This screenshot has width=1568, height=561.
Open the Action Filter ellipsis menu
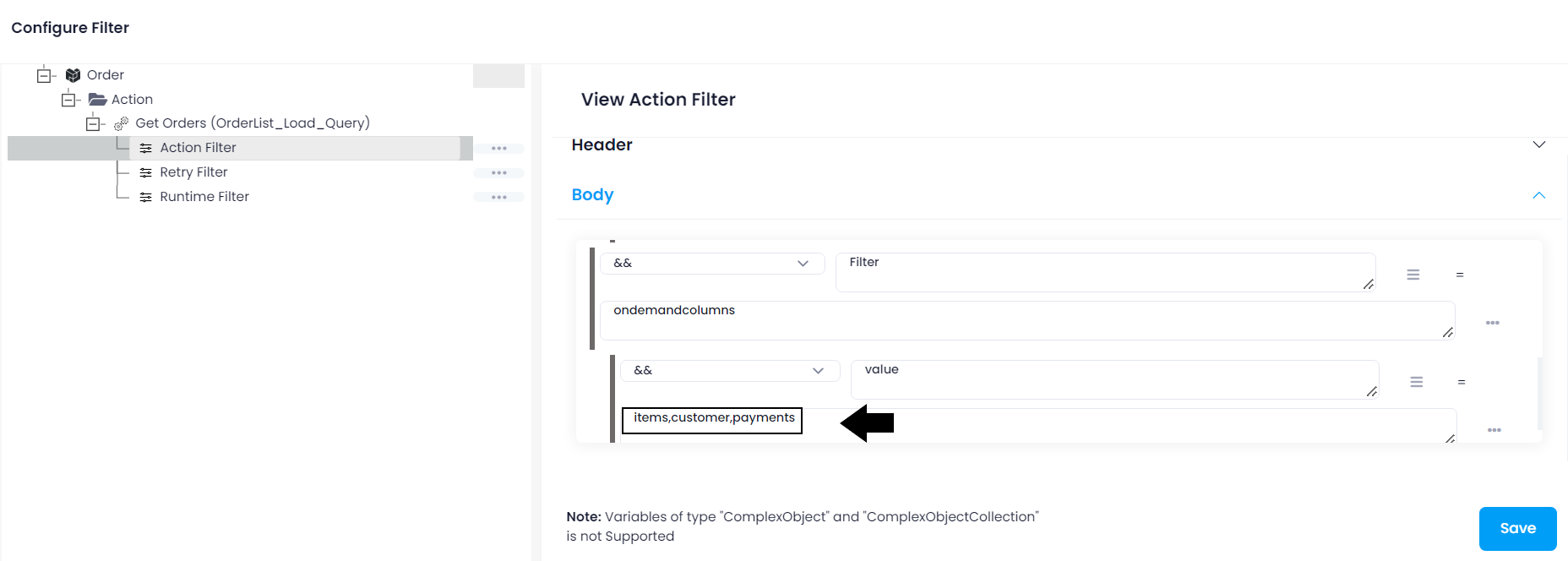499,148
